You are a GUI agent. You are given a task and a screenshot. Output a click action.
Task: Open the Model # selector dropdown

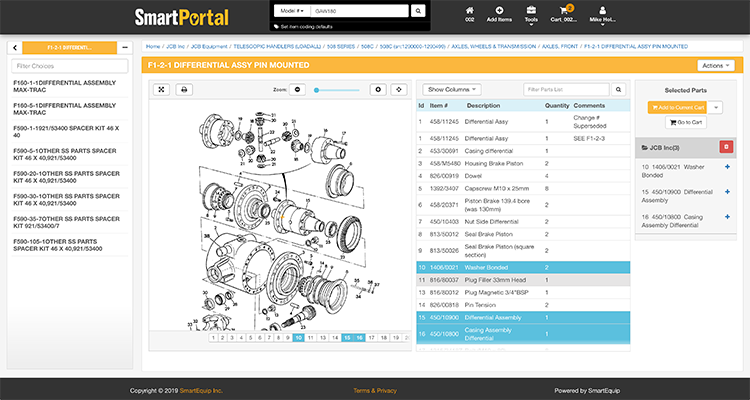coord(290,11)
